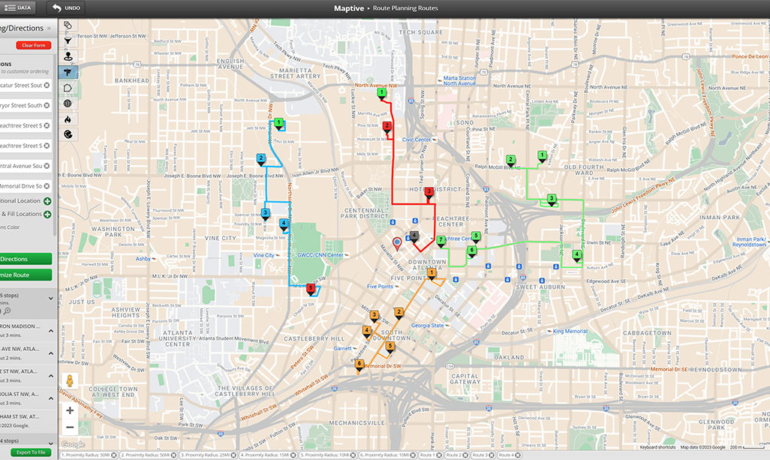The width and height of the screenshot is (770, 460).
Task: Collapse the E ST NW direction step
Action: click(x=51, y=376)
